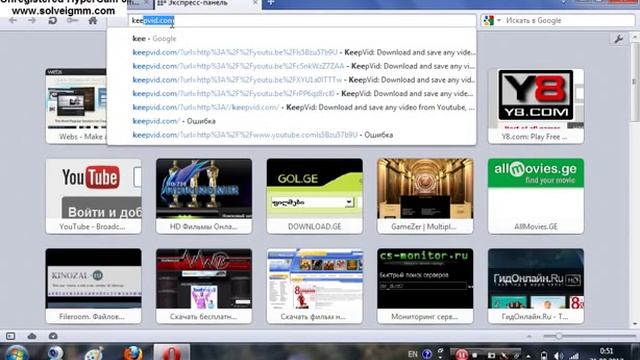Open Y8.com speed dial thumbnail
Image resolution: width=640 pixels, height=360 pixels.
pos(536,106)
